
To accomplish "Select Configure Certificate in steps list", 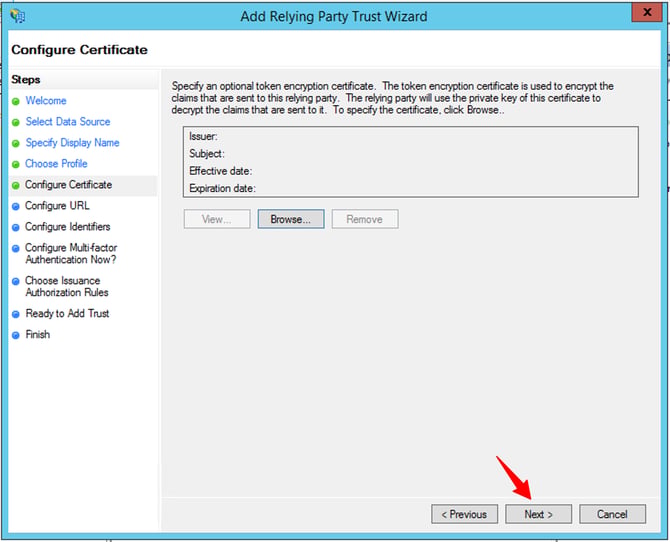I will [69, 185].
